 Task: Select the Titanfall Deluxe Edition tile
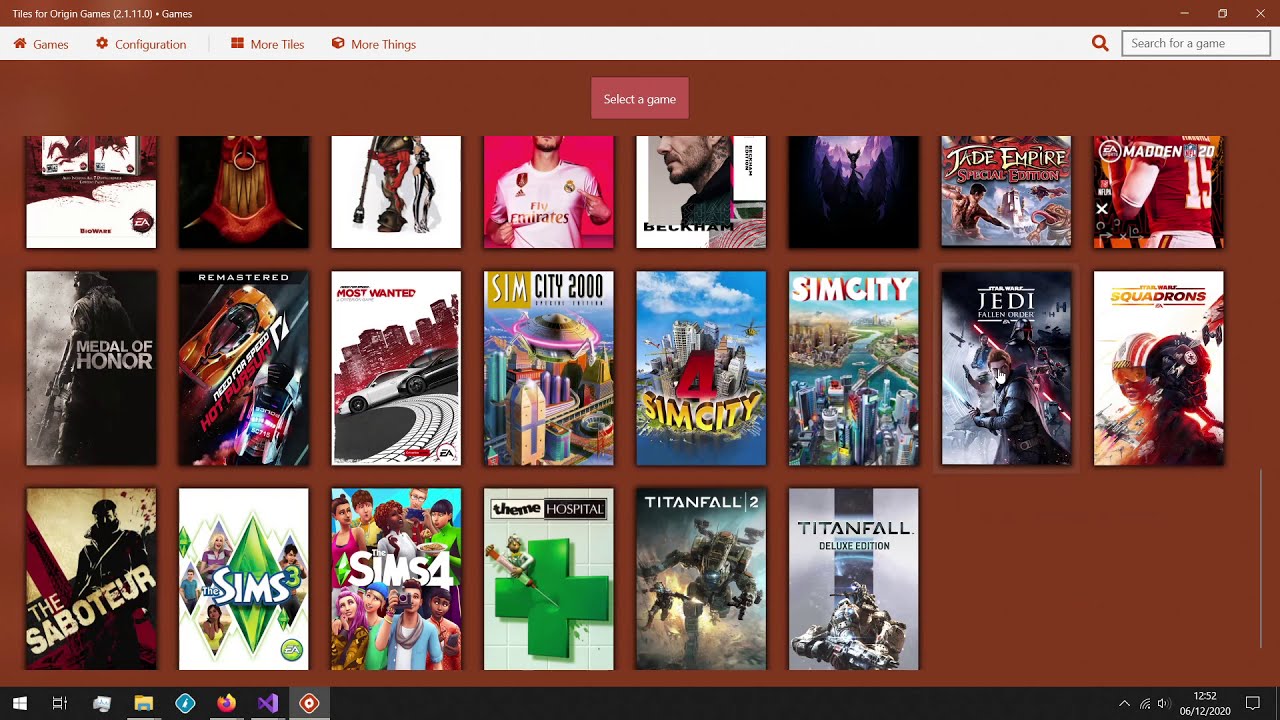click(x=854, y=579)
